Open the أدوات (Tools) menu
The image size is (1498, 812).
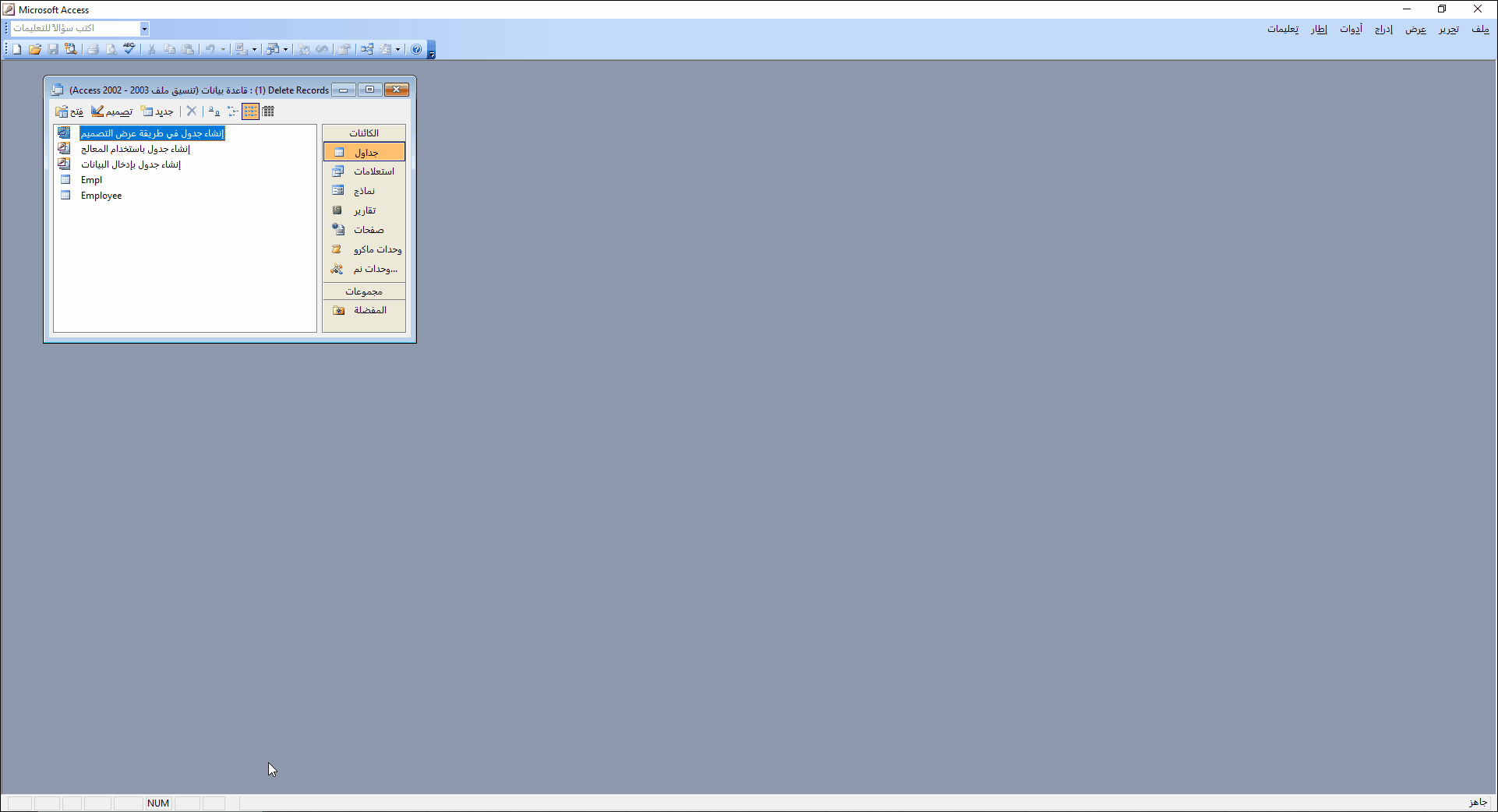tap(1351, 29)
